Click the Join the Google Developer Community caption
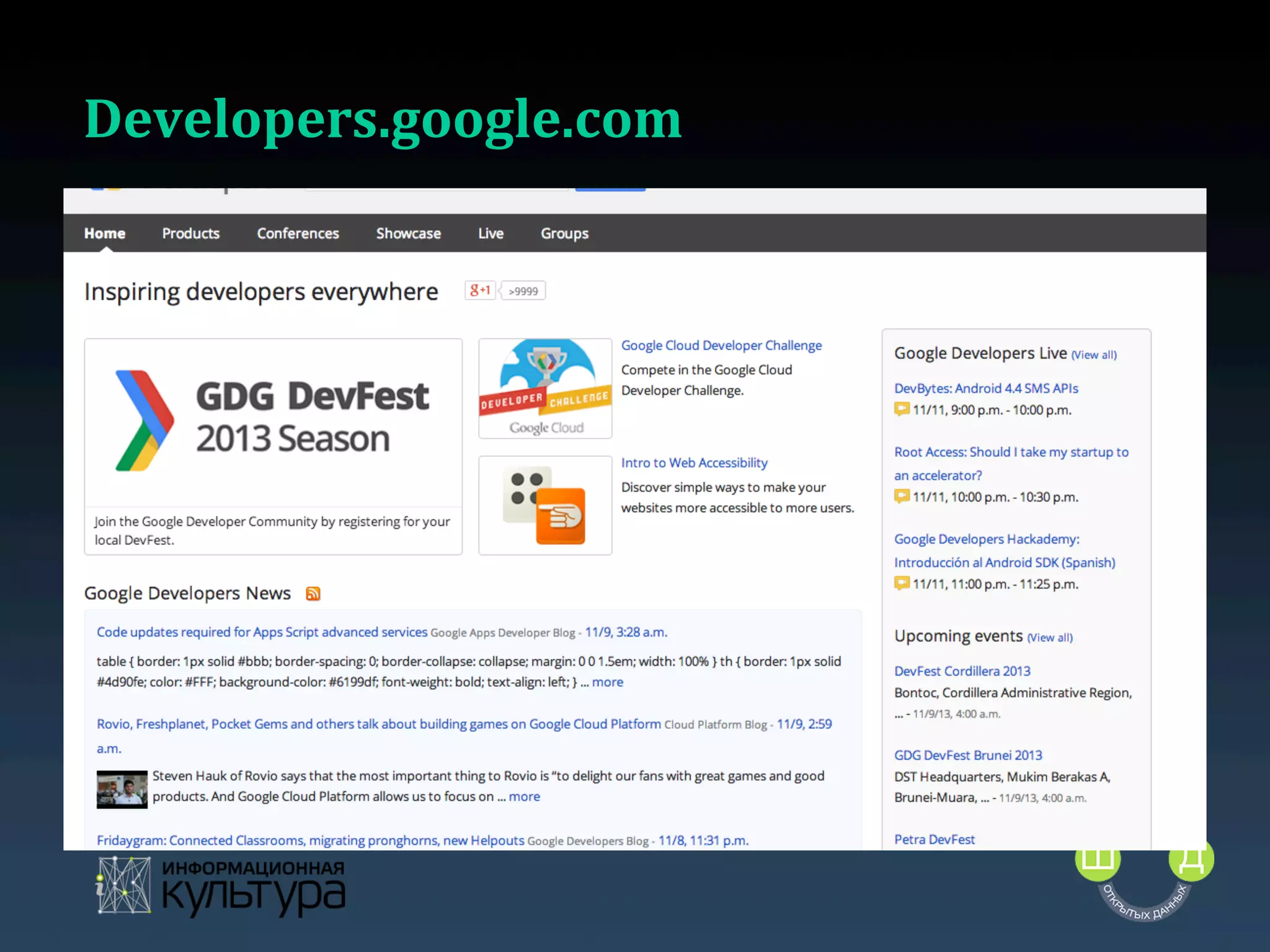This screenshot has height=952, width=1270. click(272, 531)
